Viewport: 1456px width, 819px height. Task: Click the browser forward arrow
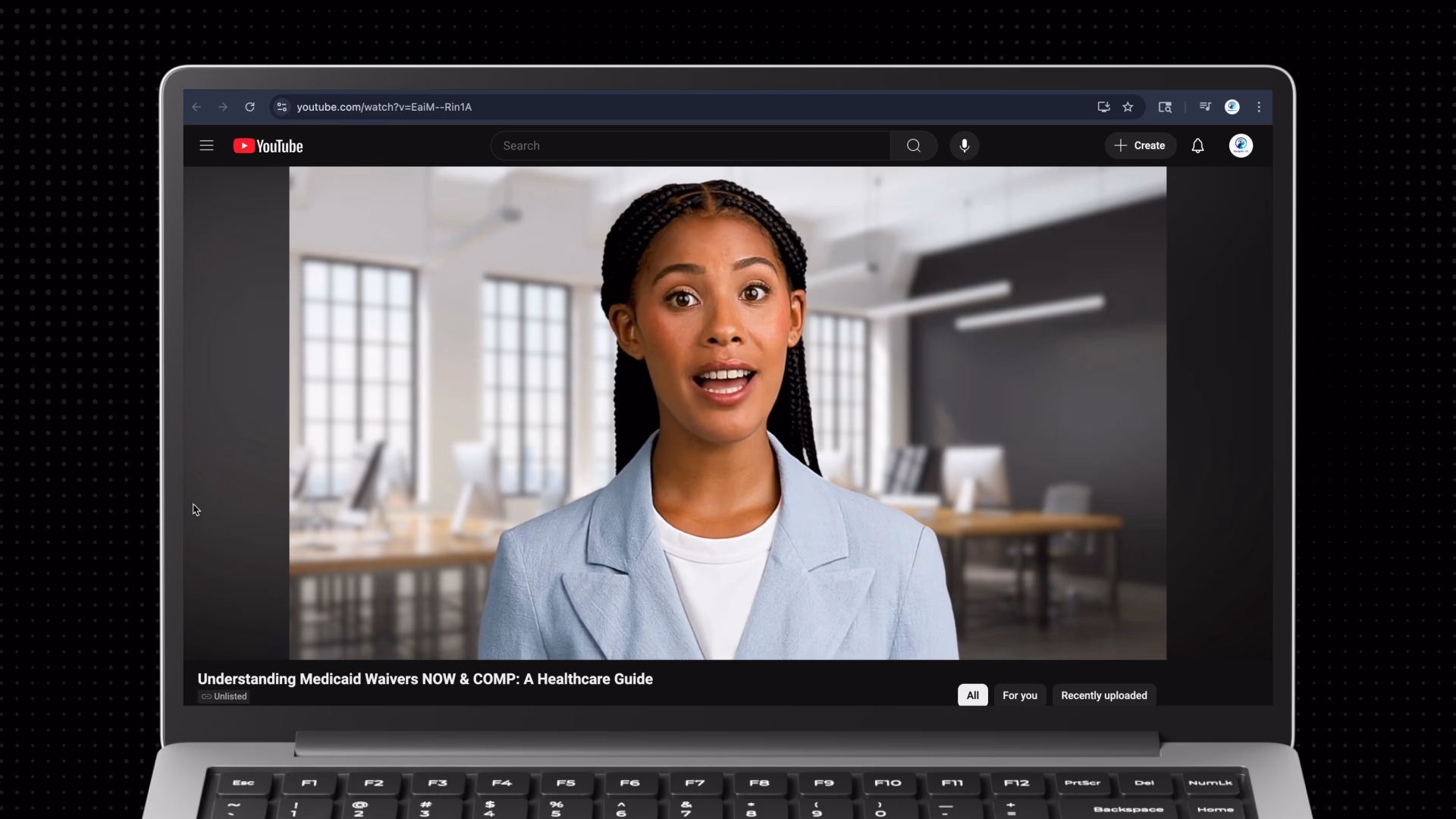223,107
